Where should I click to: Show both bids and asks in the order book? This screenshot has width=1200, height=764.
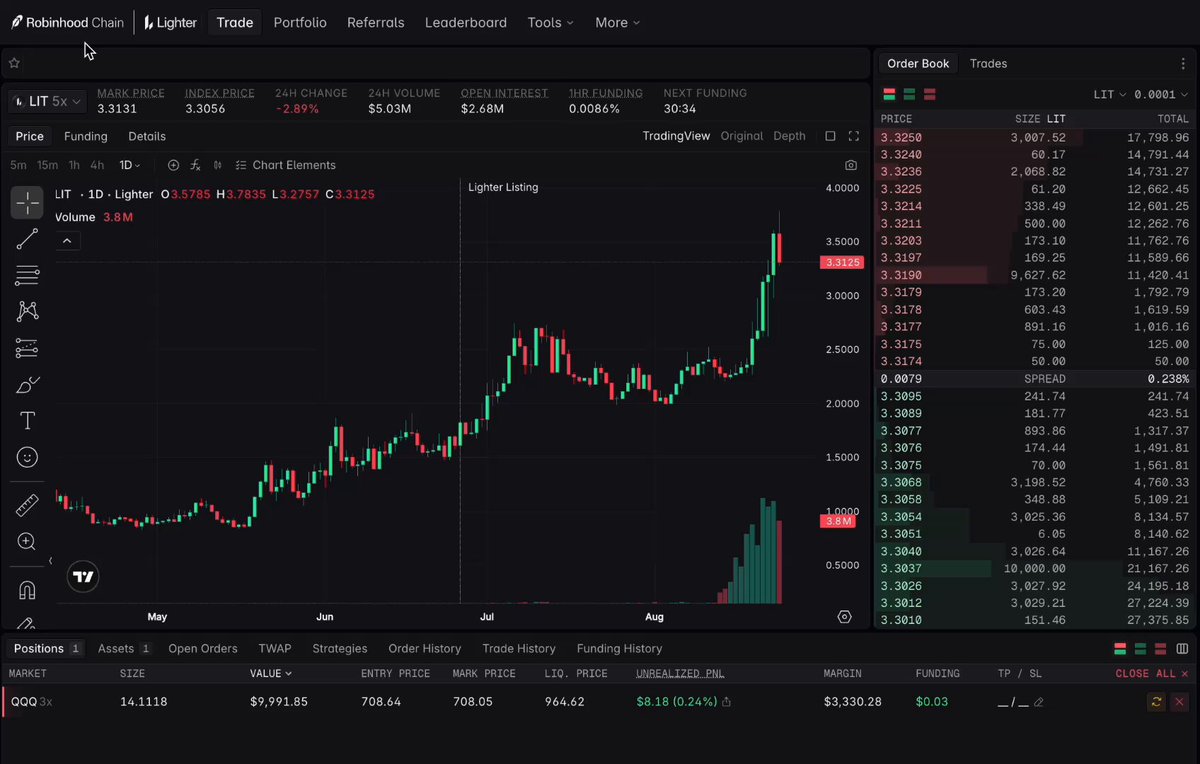889,95
